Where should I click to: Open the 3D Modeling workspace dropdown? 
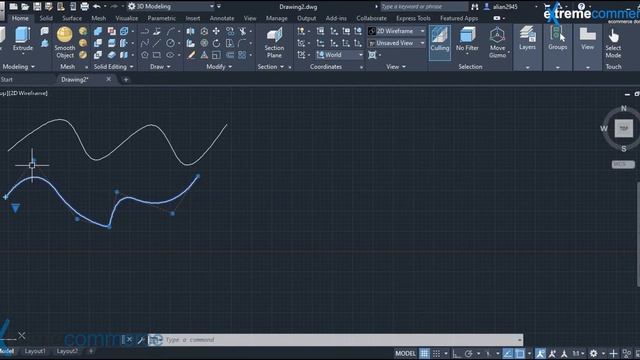click(x=171, y=6)
